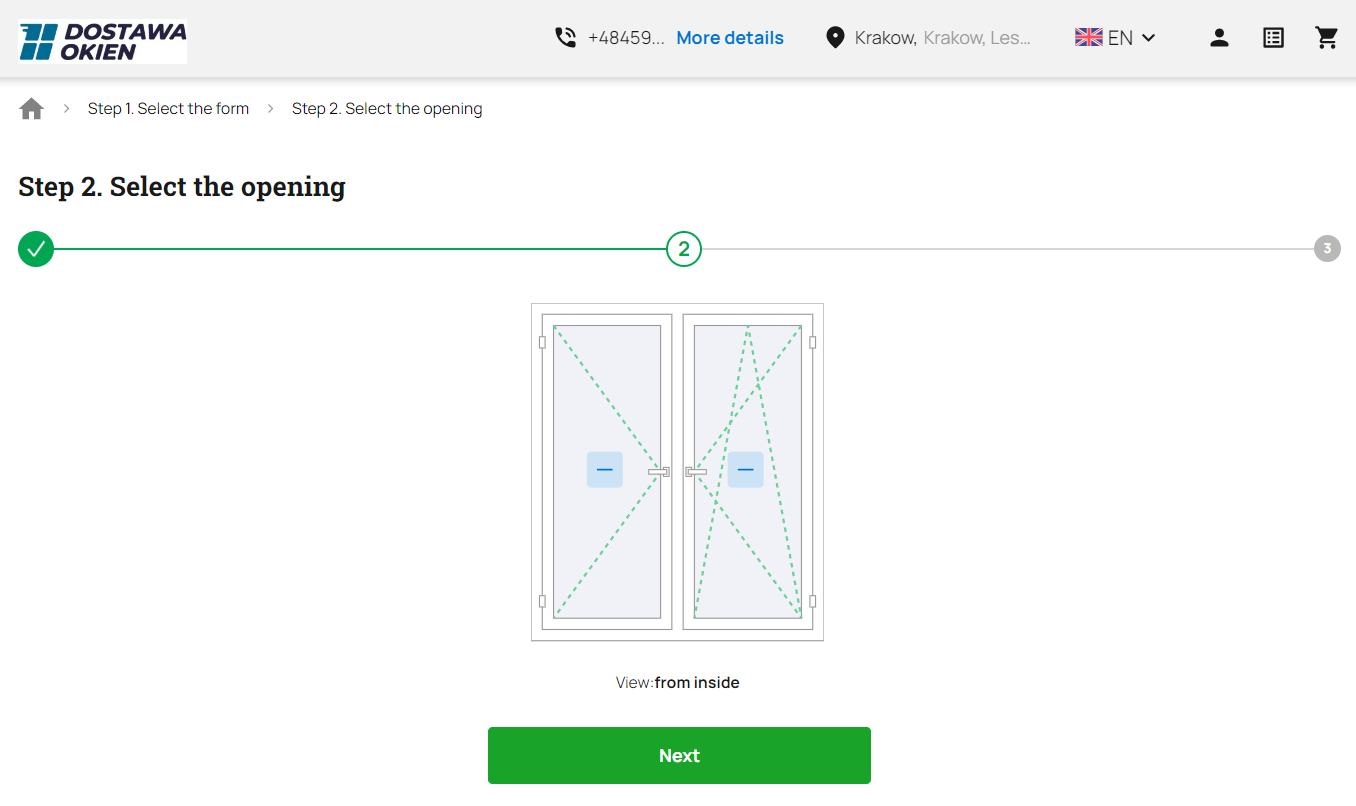Go to Step 1. Select the form
Image resolution: width=1356 pixels, height=806 pixels.
168,108
